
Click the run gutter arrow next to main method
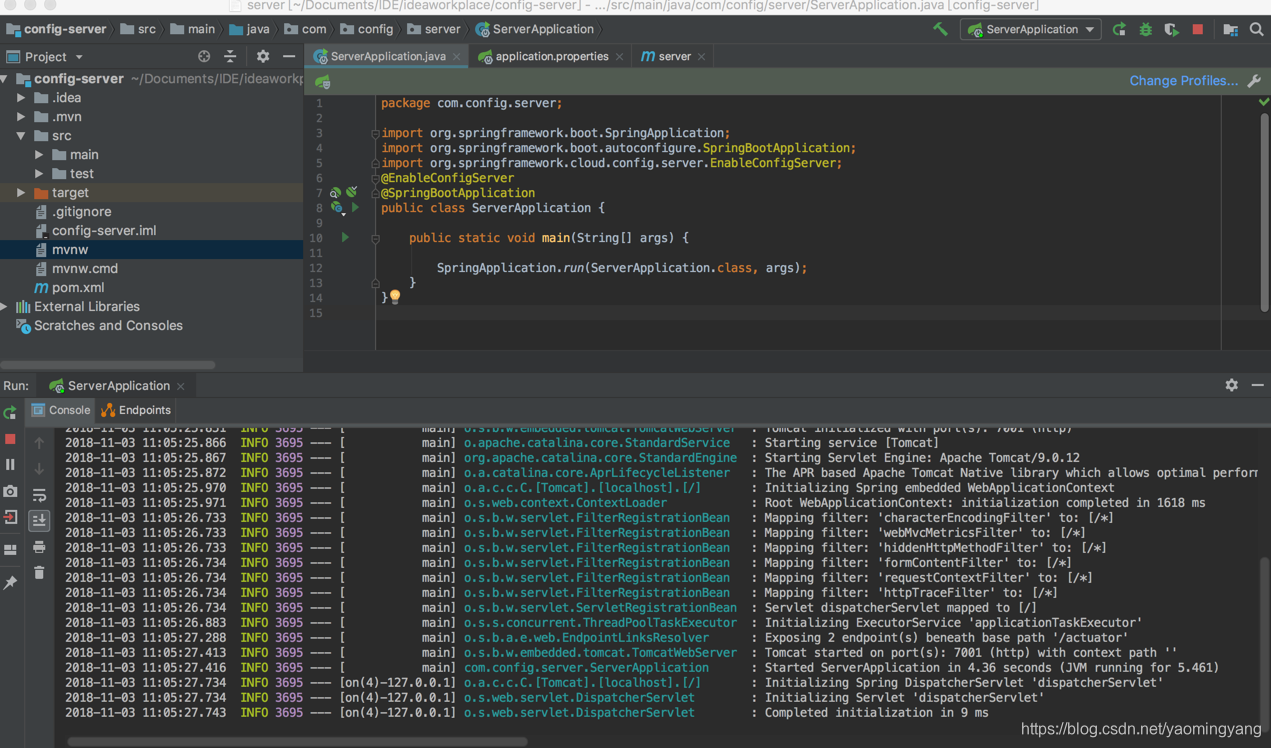[x=345, y=238]
